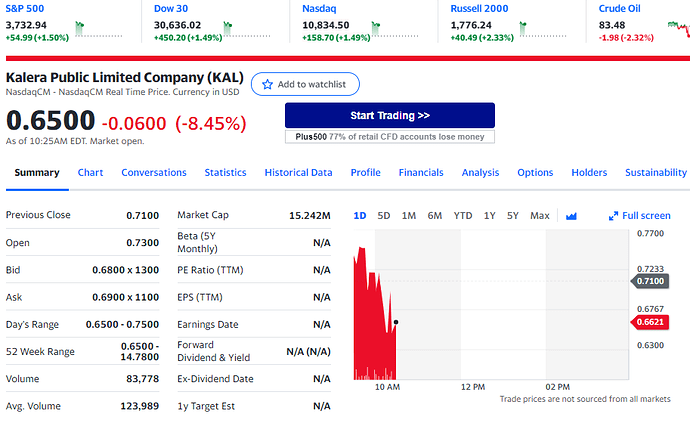Open Crude Oil mini sparkline chart
Screen dimensions: 690x423
pyautogui.click(x=679, y=29)
